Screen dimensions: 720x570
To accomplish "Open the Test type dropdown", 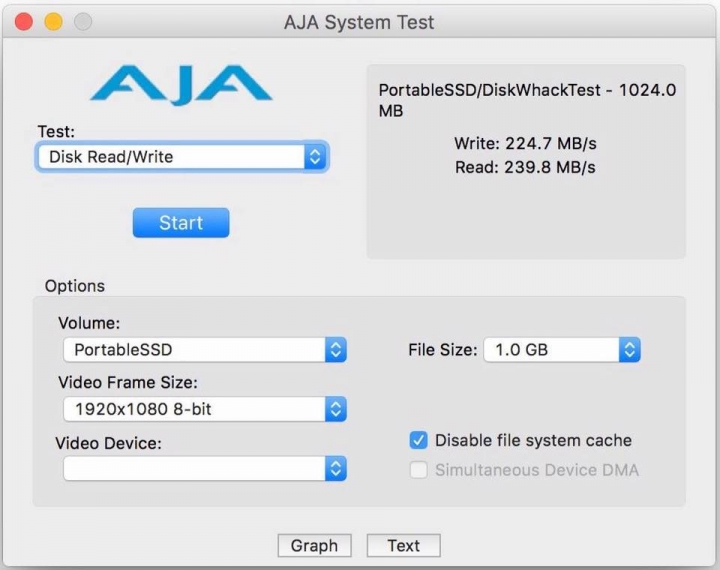I will 182,157.
